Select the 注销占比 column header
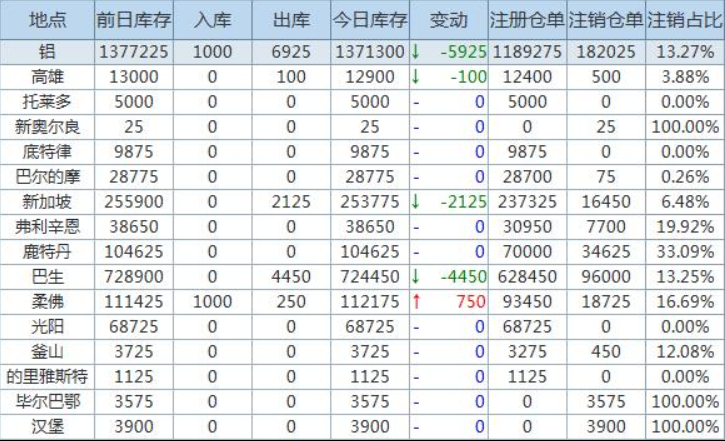This screenshot has width=725, height=441. pyautogui.click(x=684, y=20)
